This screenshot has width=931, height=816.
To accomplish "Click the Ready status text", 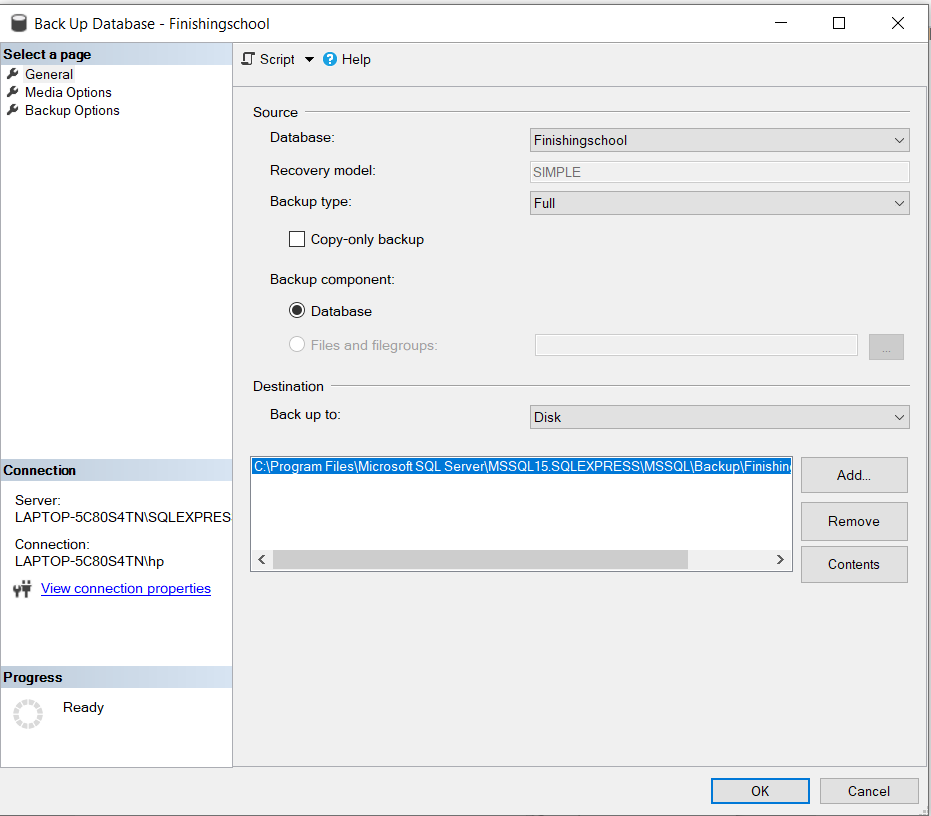I will [x=83, y=707].
